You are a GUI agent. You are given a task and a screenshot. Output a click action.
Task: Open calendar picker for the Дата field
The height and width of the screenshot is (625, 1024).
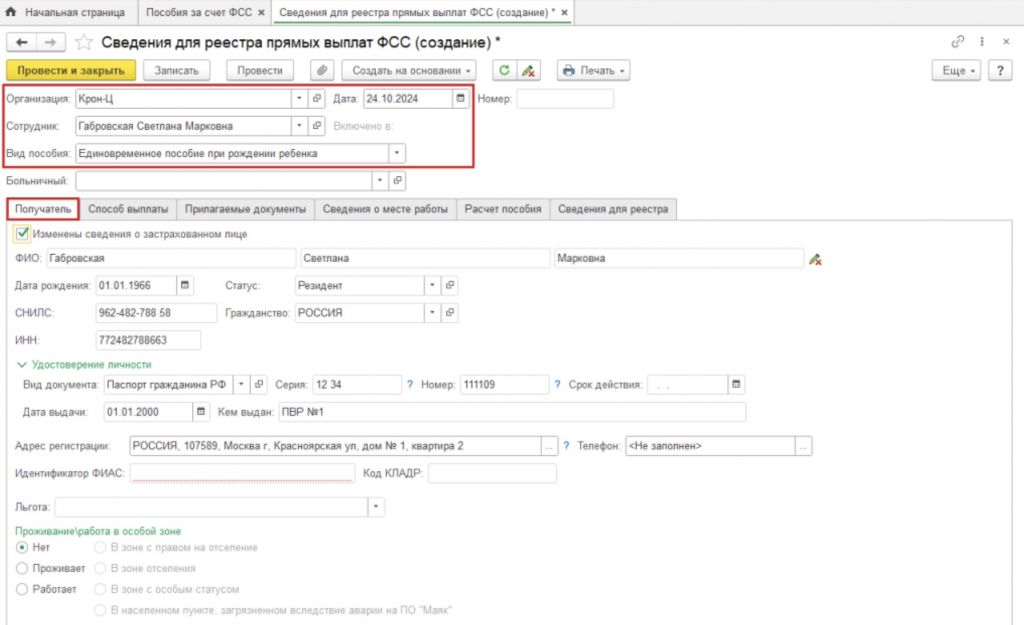pyautogui.click(x=460, y=99)
